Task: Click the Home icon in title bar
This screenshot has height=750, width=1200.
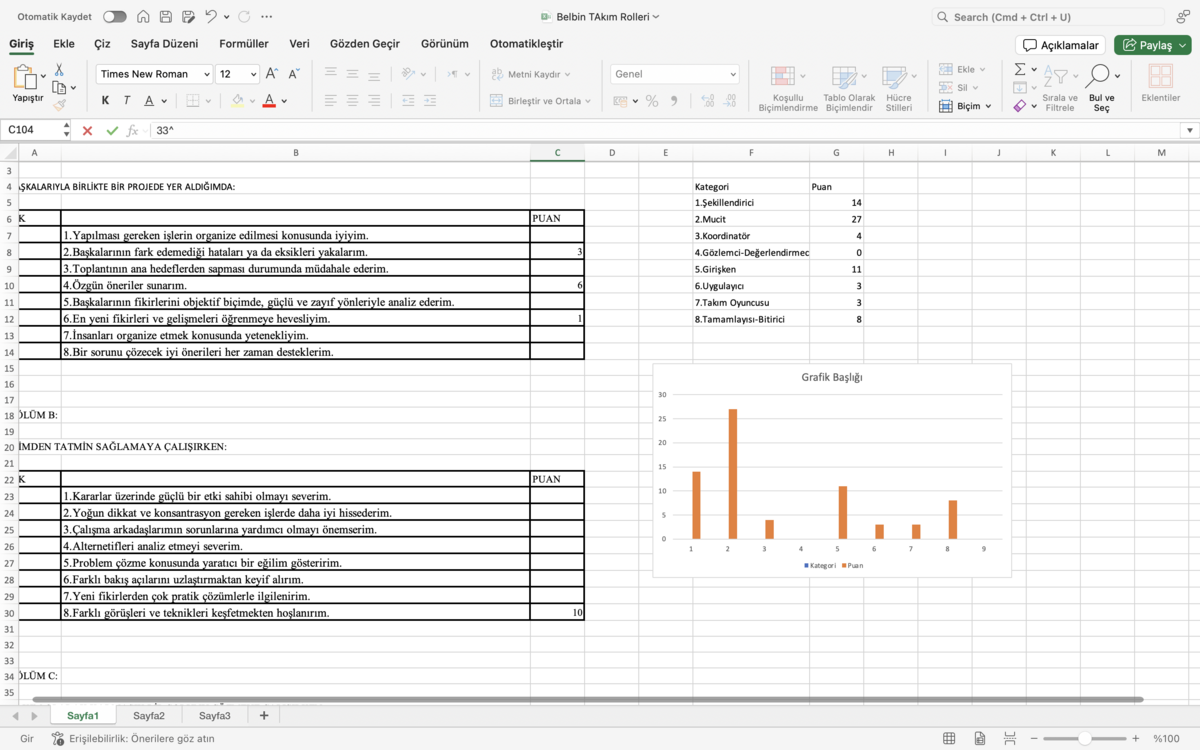Action: (x=144, y=17)
